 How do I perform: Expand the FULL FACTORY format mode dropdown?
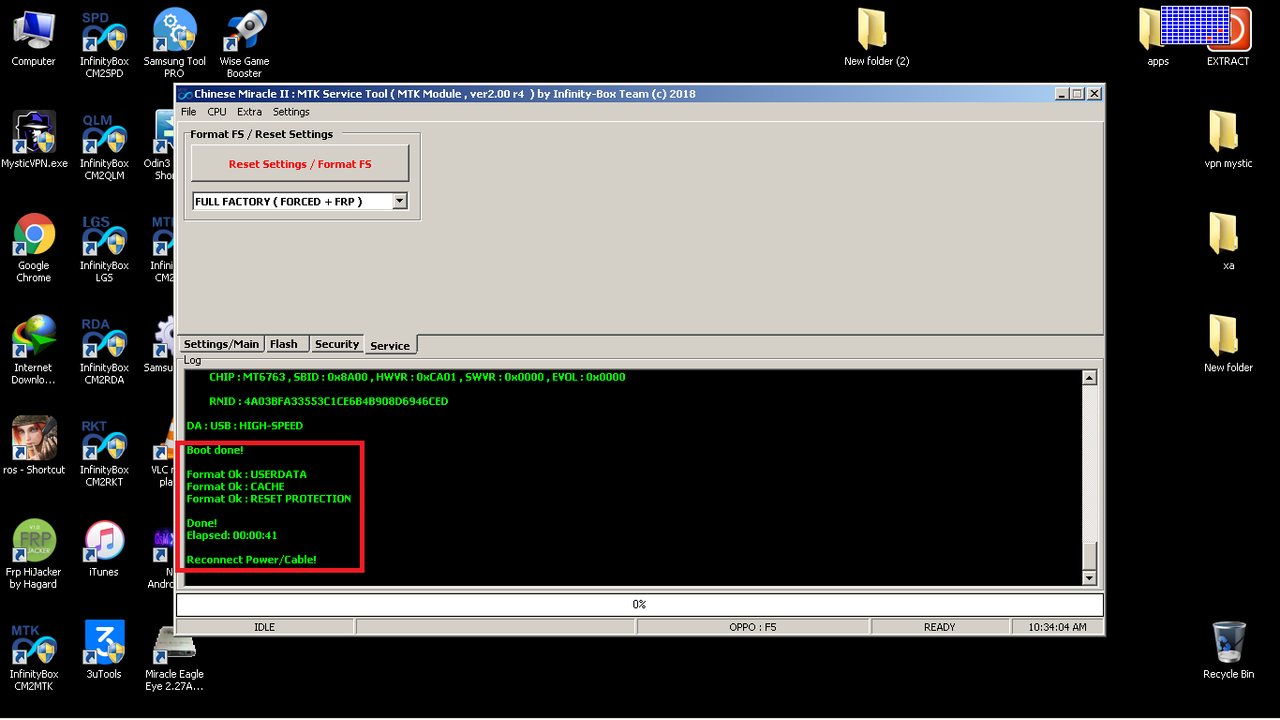coord(400,201)
